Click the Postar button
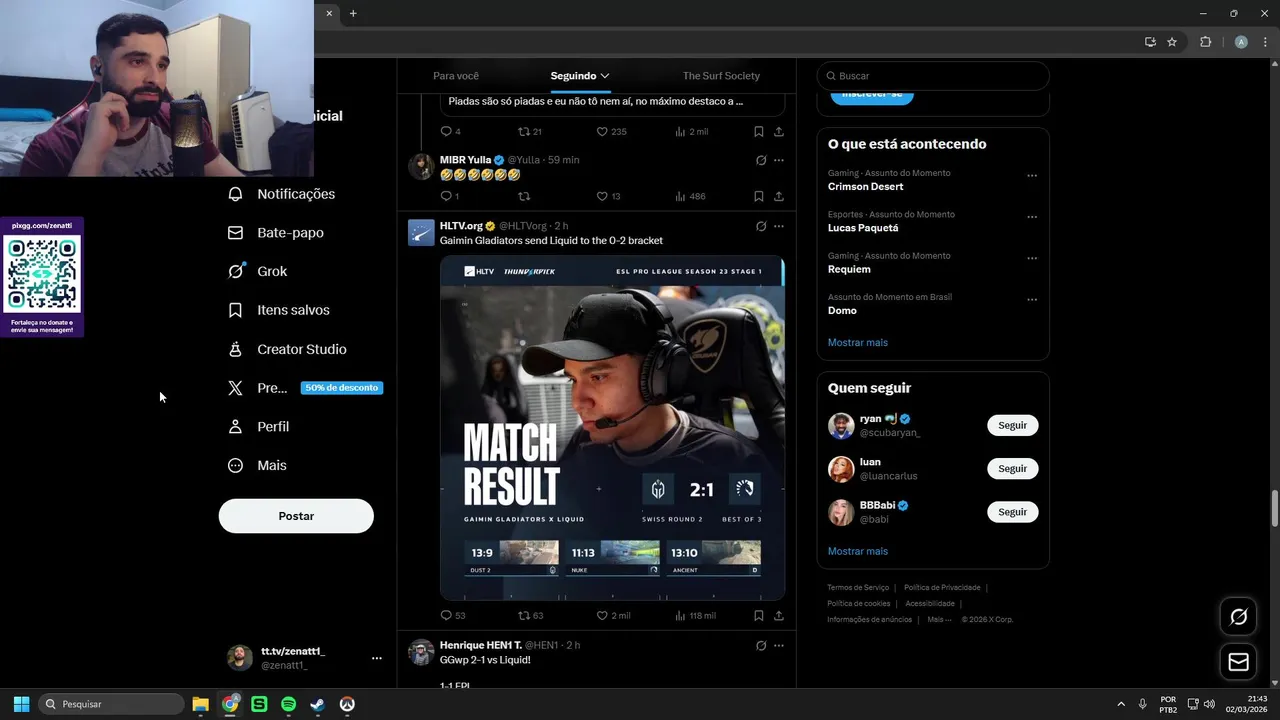The height and width of the screenshot is (720, 1280). coord(296,516)
